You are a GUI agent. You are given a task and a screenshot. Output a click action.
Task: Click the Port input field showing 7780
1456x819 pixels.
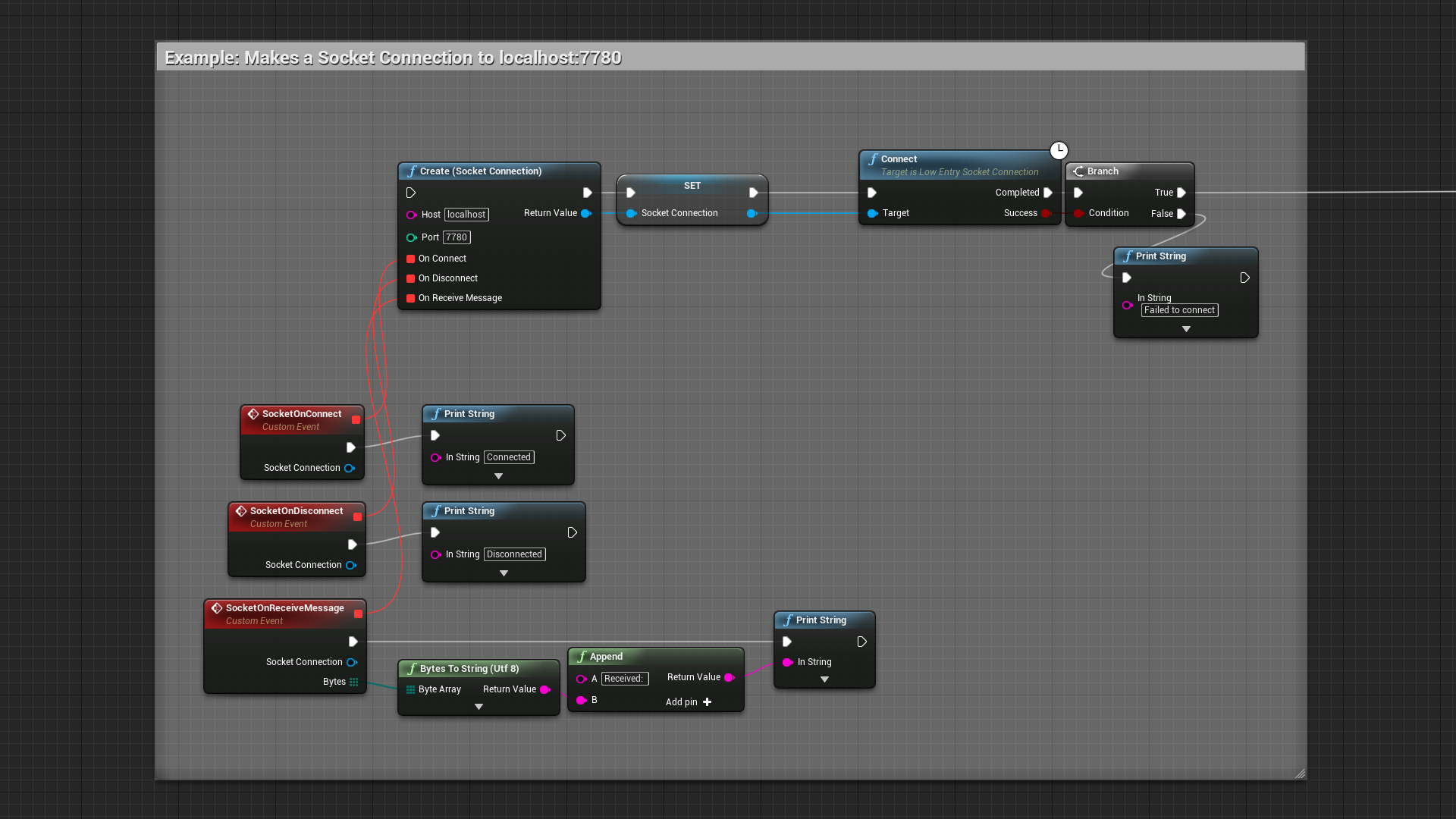click(x=456, y=237)
